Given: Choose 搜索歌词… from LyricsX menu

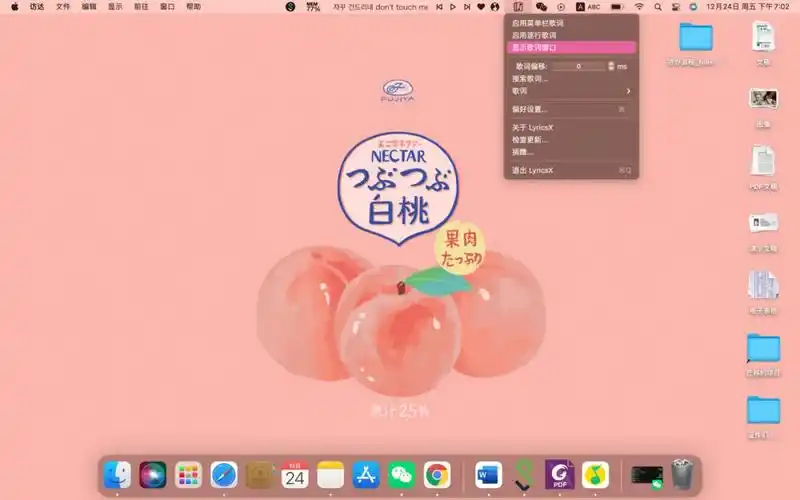Looking at the screenshot, I should coord(571,79).
